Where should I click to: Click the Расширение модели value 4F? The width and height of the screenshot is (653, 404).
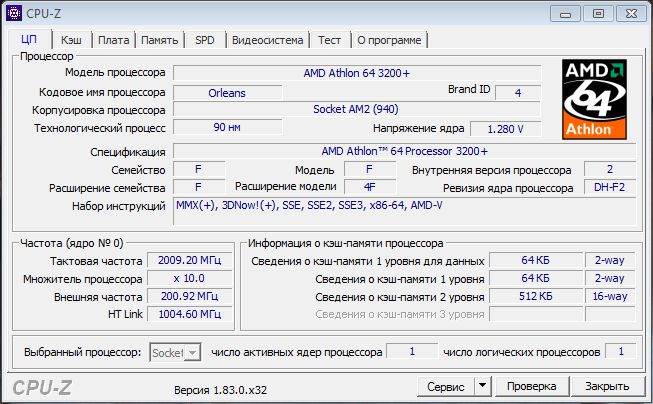click(x=370, y=187)
